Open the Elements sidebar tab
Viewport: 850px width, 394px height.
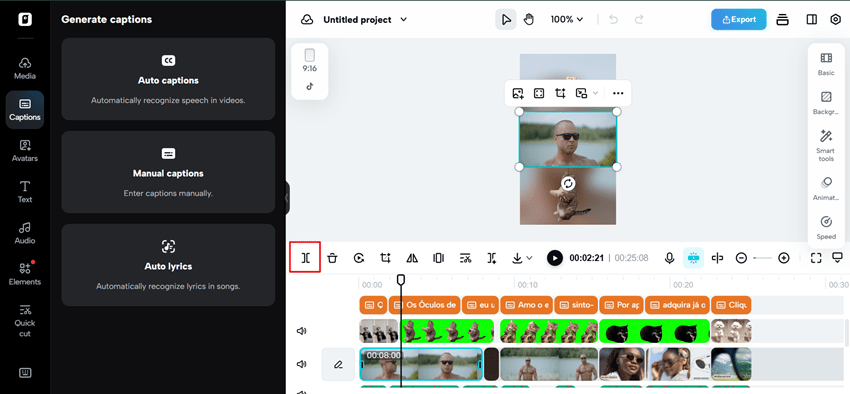pos(25,274)
